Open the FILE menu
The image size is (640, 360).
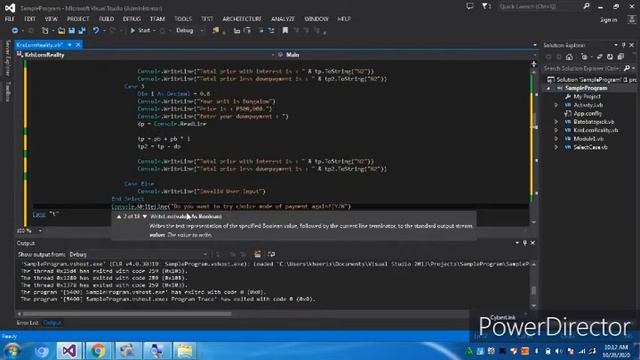pos(9,19)
